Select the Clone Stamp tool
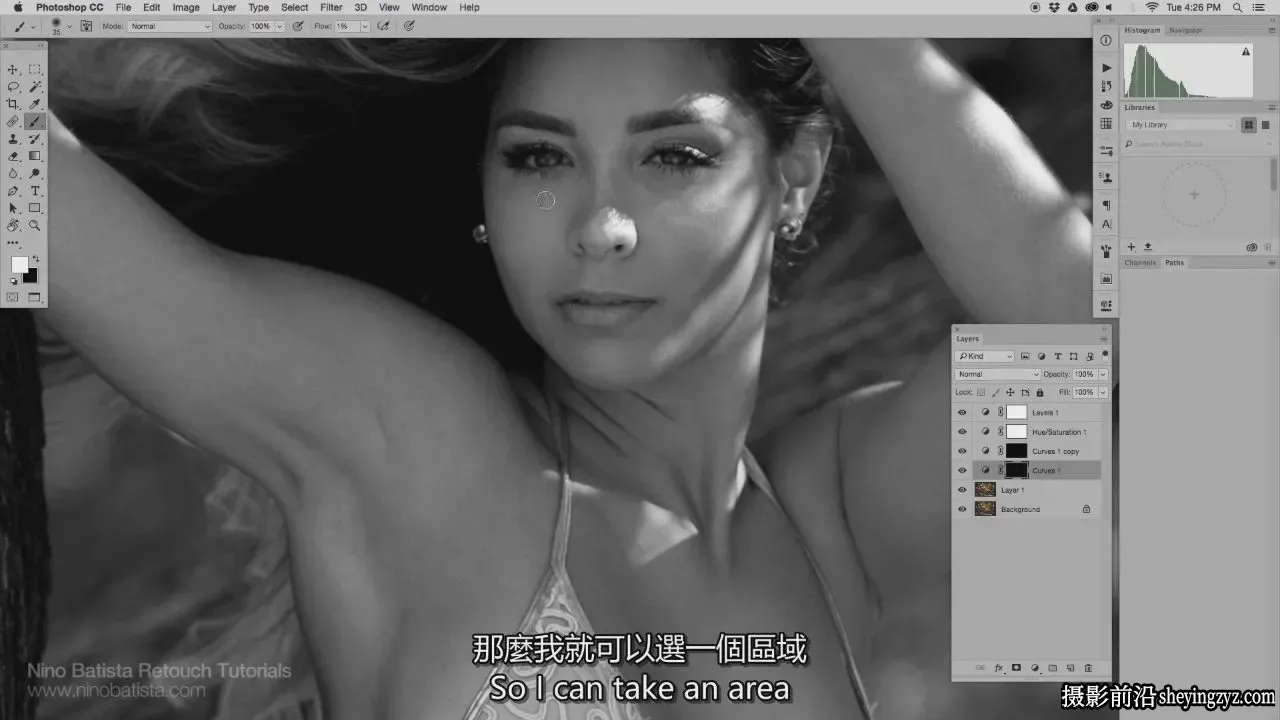This screenshot has width=1280, height=720. pos(14,139)
